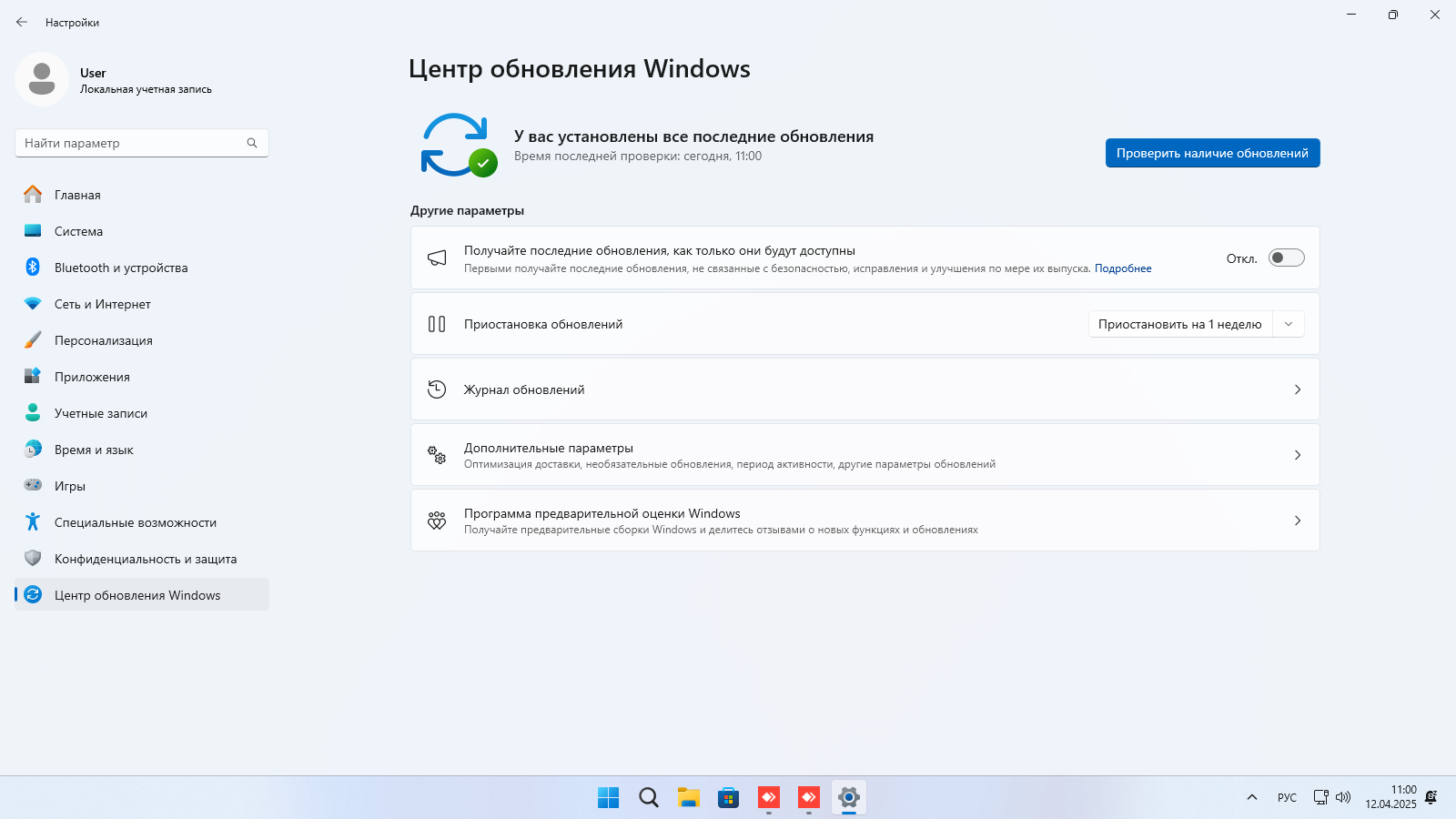Viewport: 1456px width, 819px height.
Task: Open taskbar Search
Action: 648,798
